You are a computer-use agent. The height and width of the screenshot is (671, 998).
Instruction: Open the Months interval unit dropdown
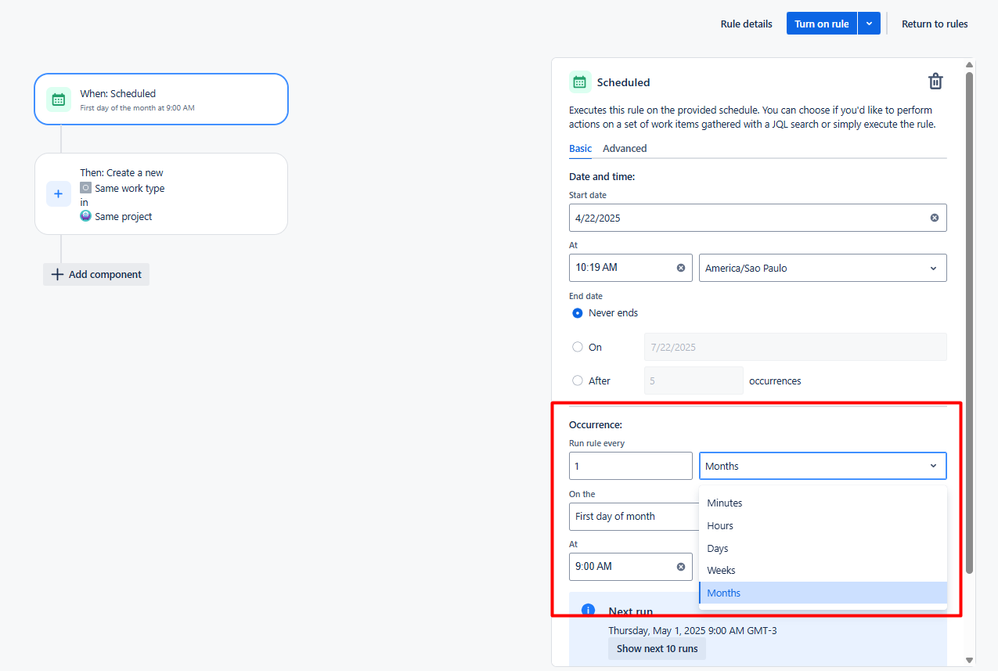click(822, 466)
